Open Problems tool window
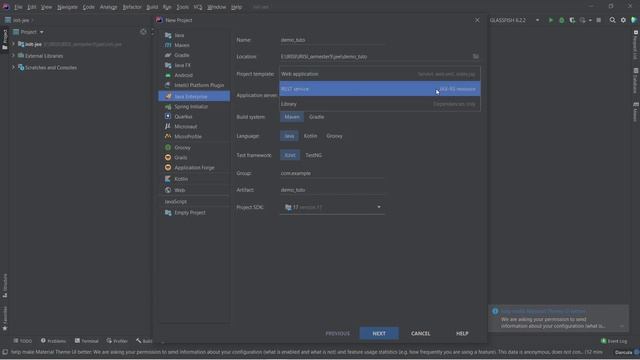The height and width of the screenshot is (360, 640). click(53, 341)
